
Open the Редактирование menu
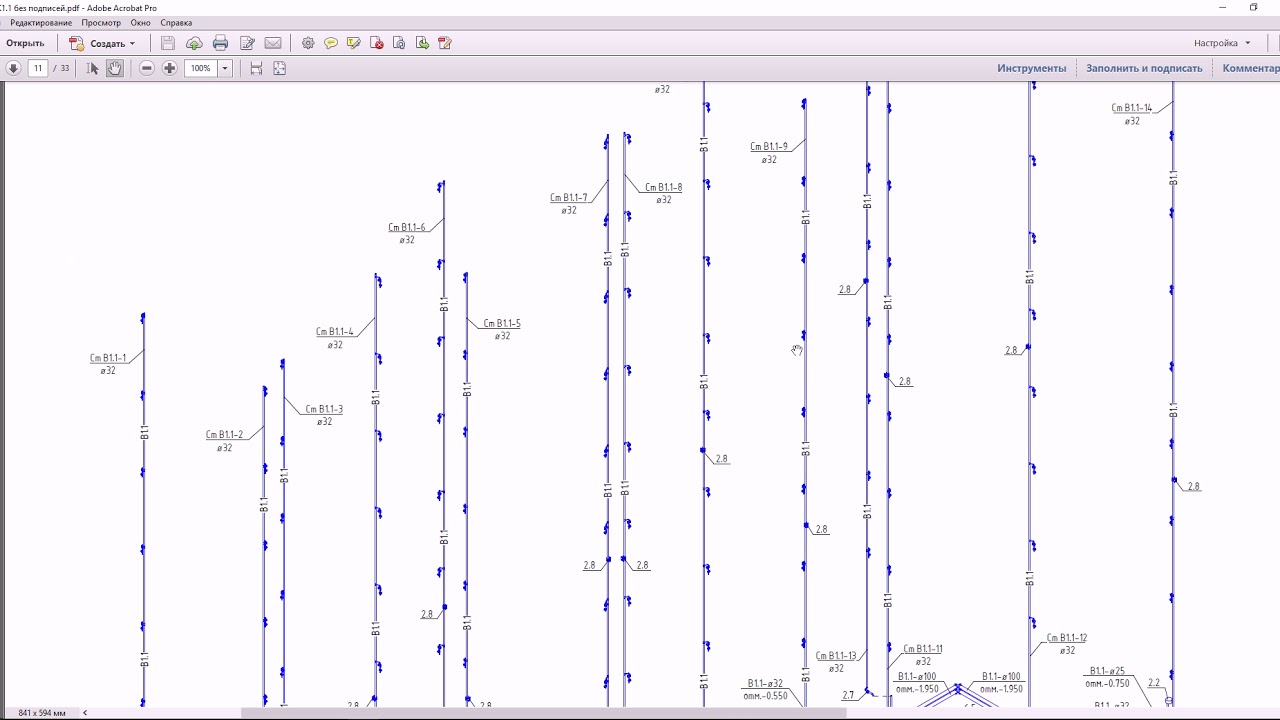pyautogui.click(x=41, y=22)
